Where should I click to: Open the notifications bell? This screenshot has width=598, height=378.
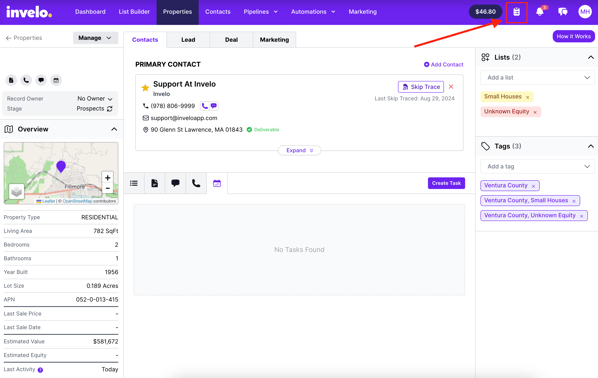click(540, 12)
